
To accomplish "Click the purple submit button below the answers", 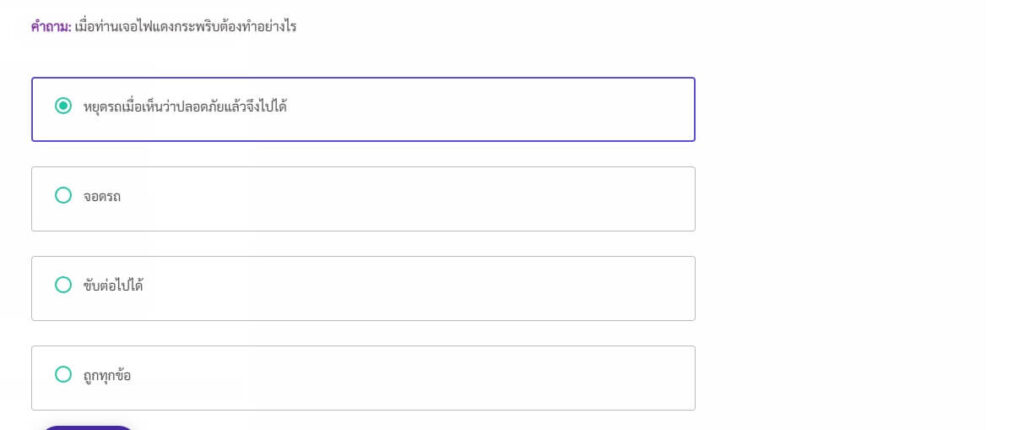I will [88, 427].
